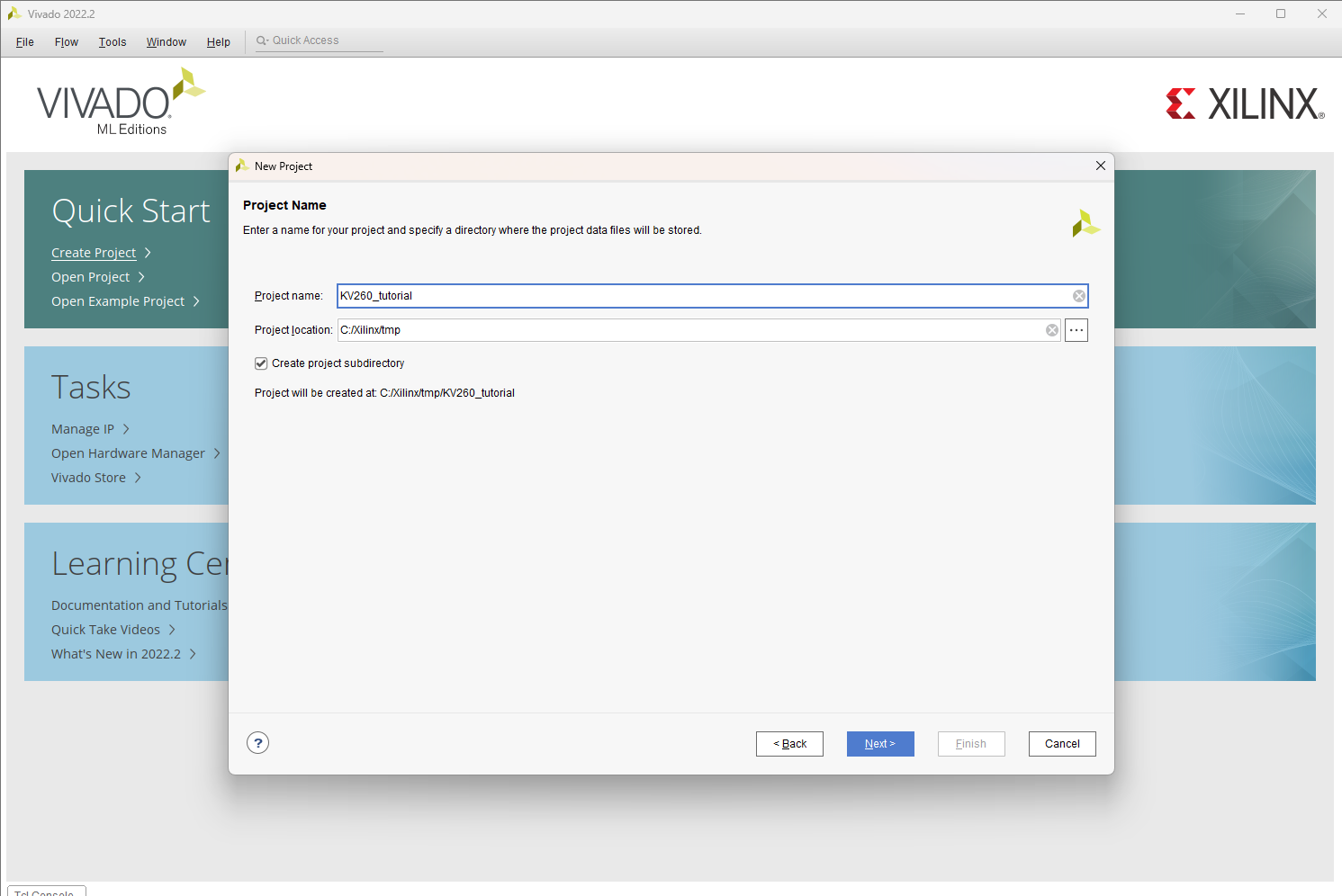Click project path text C:/Xilinx/tmp/KV260_tutorial
1342x896 pixels.
(447, 393)
